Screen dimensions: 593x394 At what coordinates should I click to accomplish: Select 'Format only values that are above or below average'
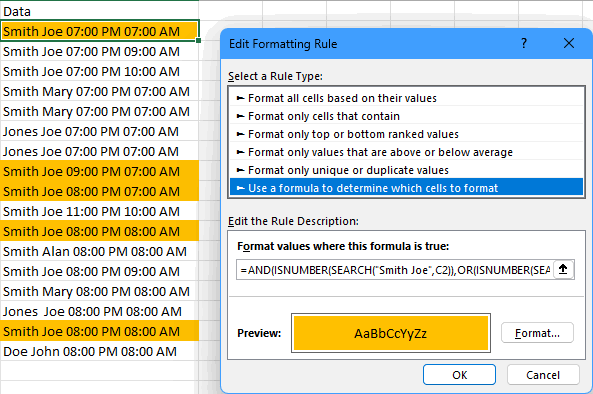tap(407, 152)
